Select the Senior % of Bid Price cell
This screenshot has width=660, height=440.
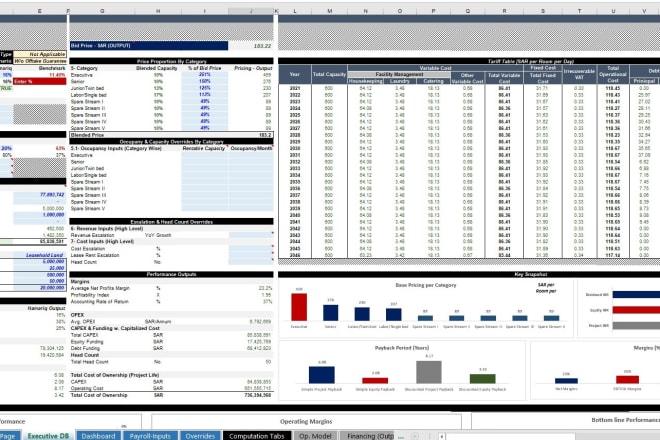point(205,81)
